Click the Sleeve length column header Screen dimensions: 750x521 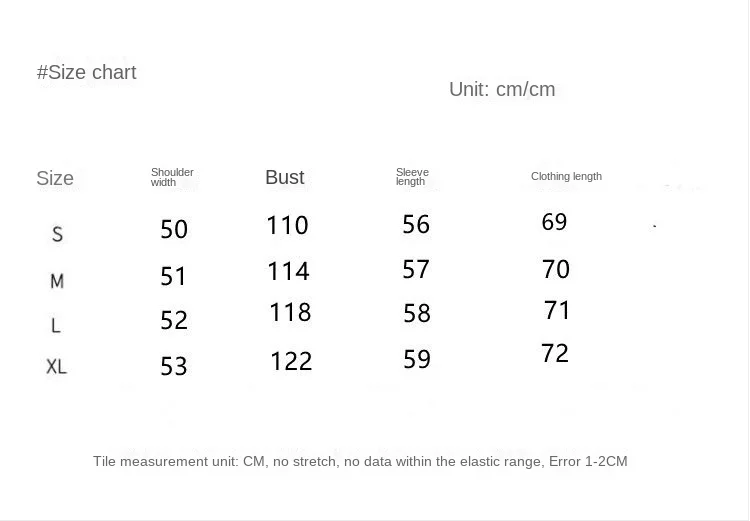coord(412,177)
